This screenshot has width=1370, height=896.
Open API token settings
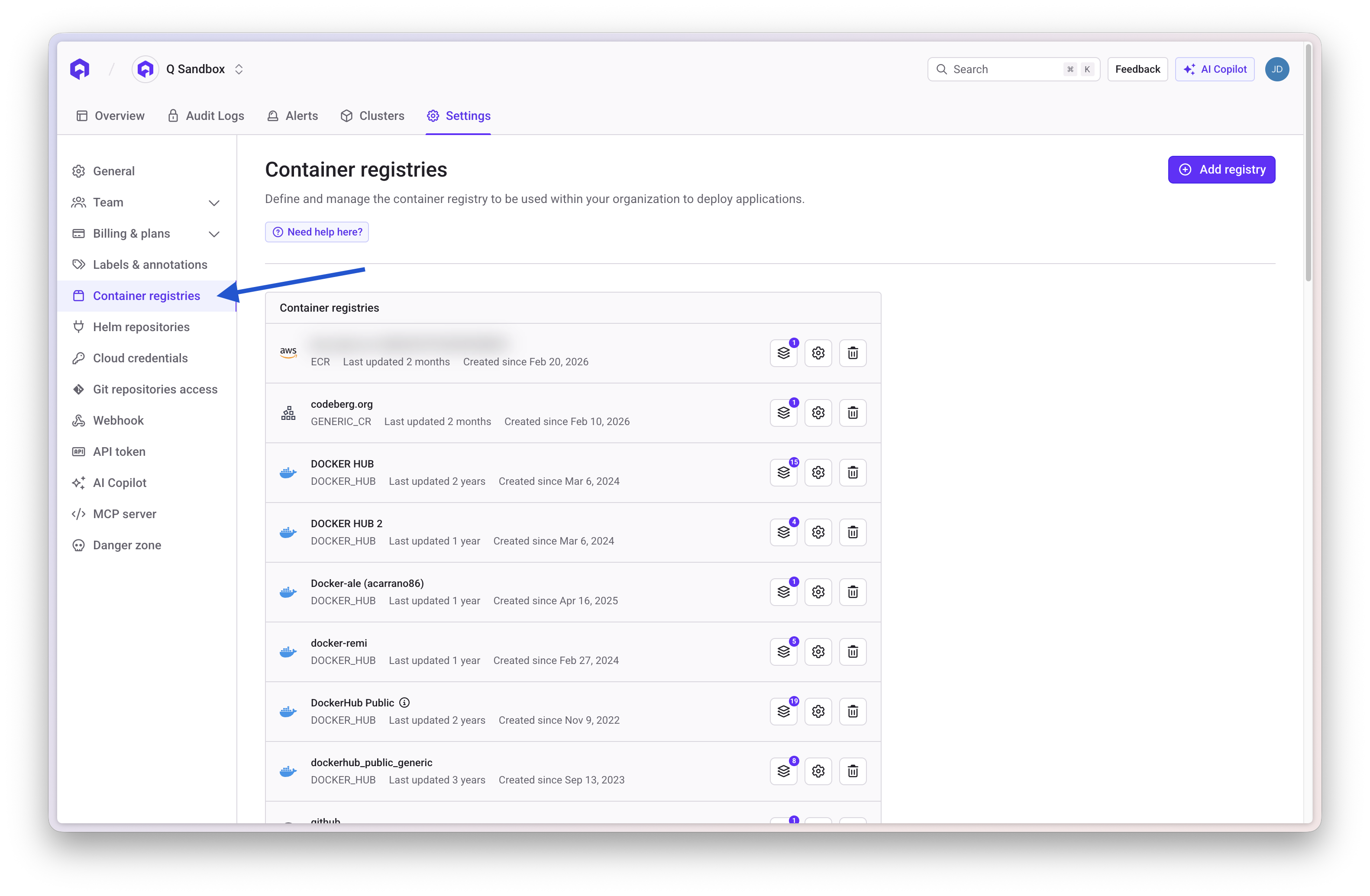coord(146,452)
